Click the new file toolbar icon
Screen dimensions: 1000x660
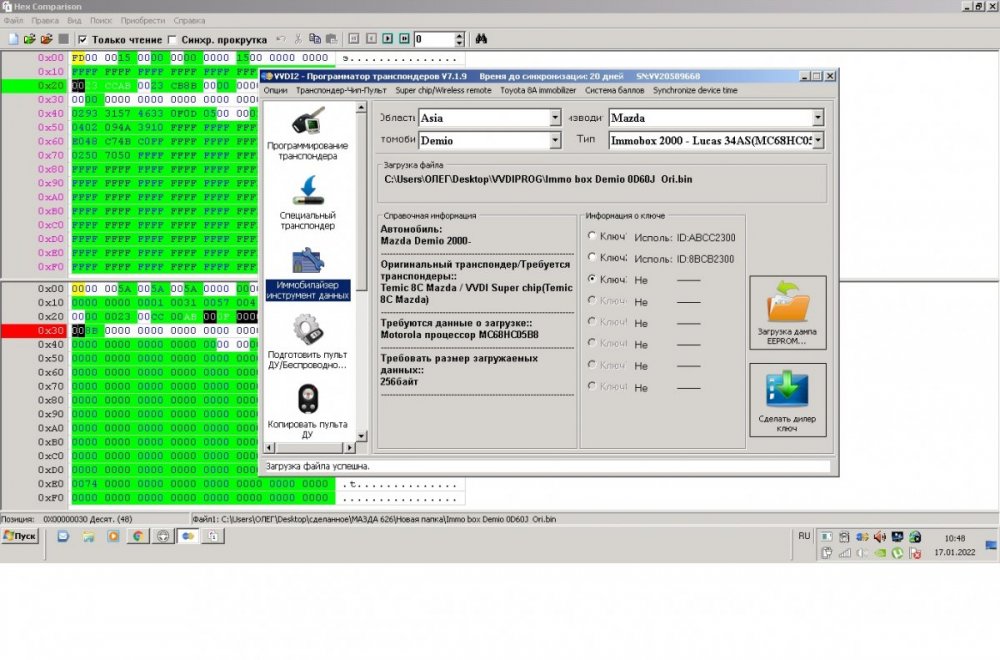pyautogui.click(x=13, y=39)
